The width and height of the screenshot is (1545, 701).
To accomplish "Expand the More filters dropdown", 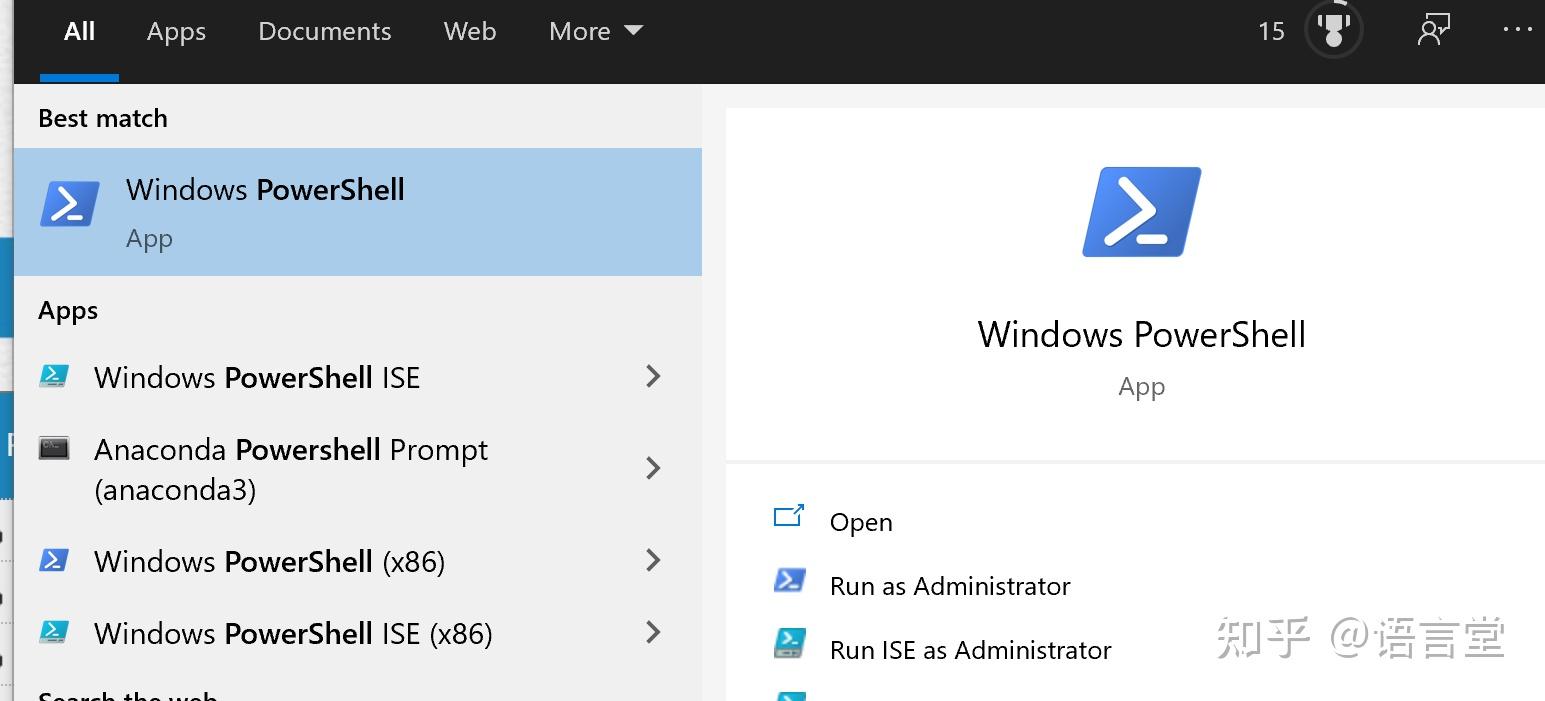I will 595,32.
